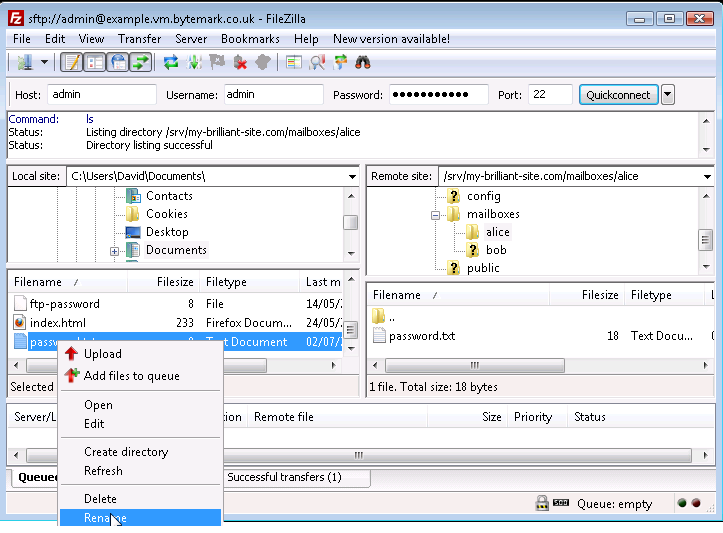
Task: Click in the Host field
Action: (102, 95)
